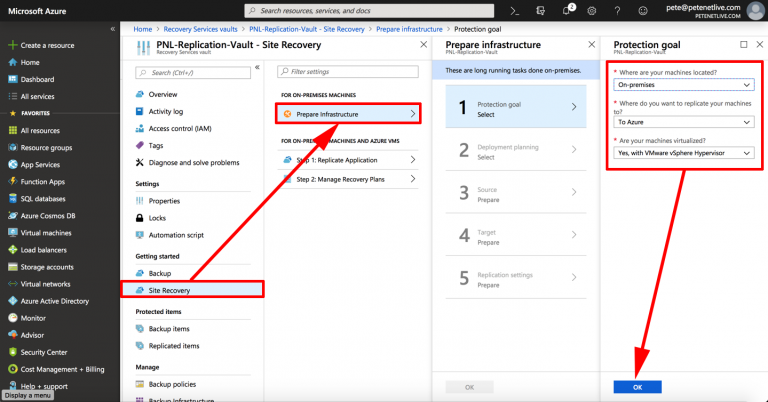The width and height of the screenshot is (768, 402).
Task: Open Prepare Infrastructure row
Action: (x=348, y=114)
